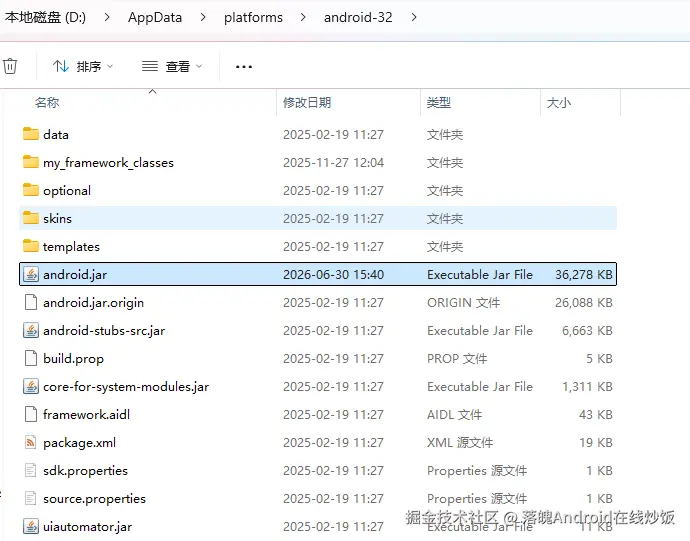The width and height of the screenshot is (690, 541).
Task: Click AppData in breadcrumb path
Action: tap(155, 17)
